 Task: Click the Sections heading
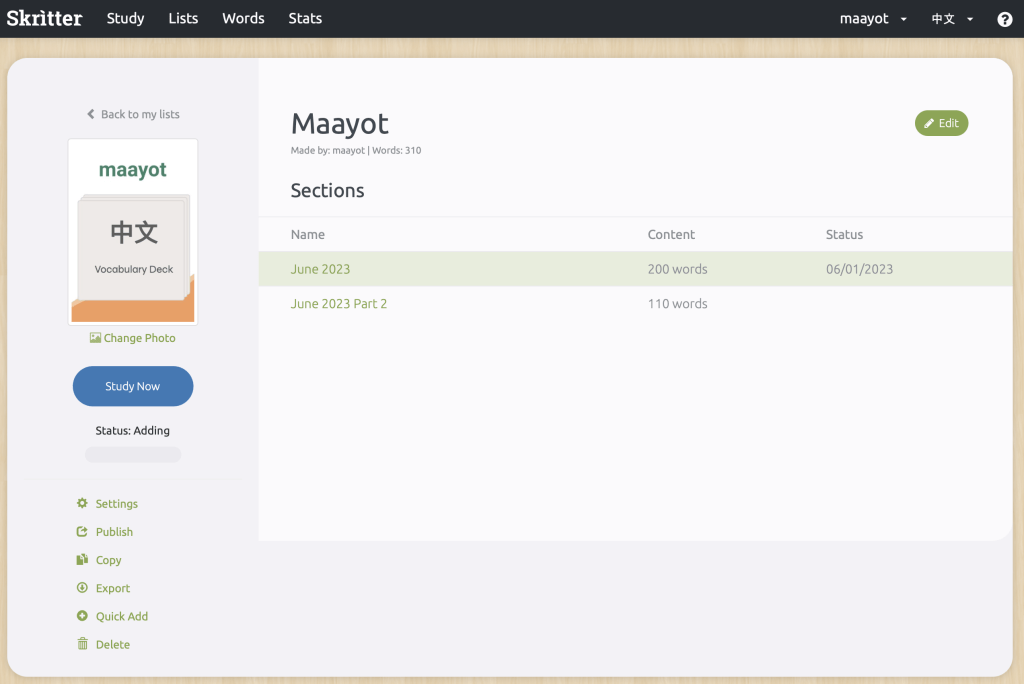click(x=327, y=191)
